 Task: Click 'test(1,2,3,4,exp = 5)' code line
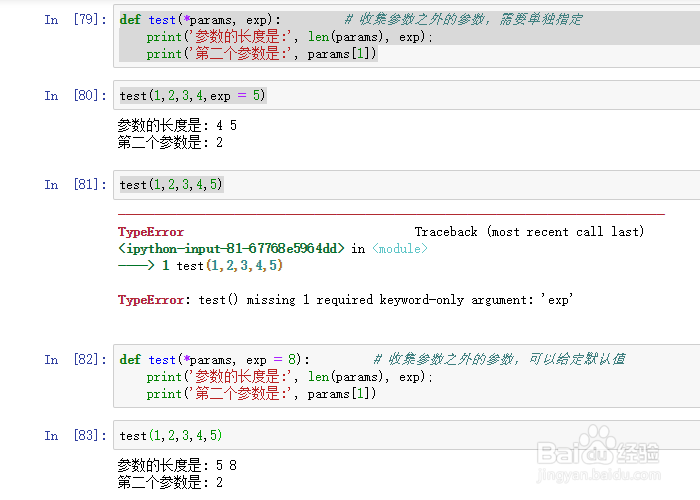[x=192, y=96]
